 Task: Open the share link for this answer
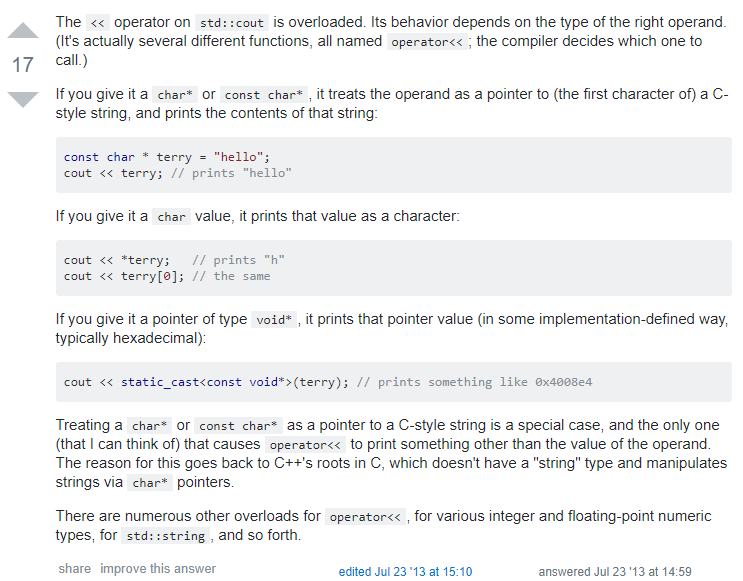coord(74,569)
